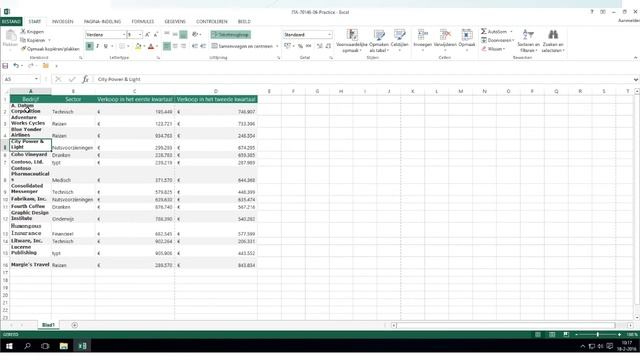Switch to the CONTROLEREN tab
The height and width of the screenshot is (360, 640).
coord(212,21)
